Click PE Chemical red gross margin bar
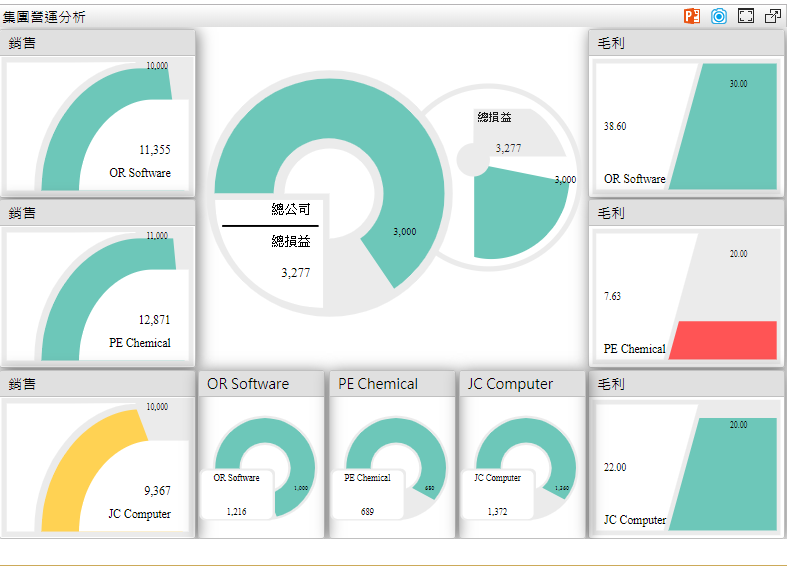This screenshot has width=787, height=566. [x=725, y=340]
